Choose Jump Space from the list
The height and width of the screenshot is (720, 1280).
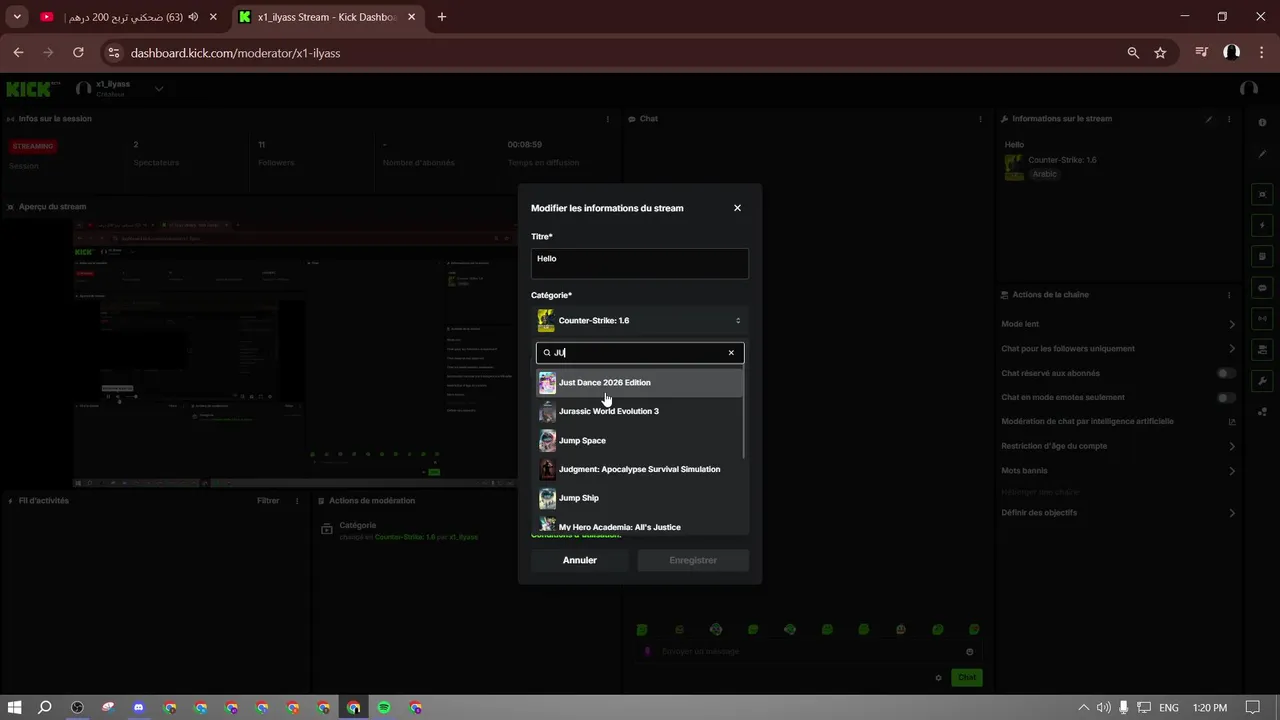pos(640,441)
